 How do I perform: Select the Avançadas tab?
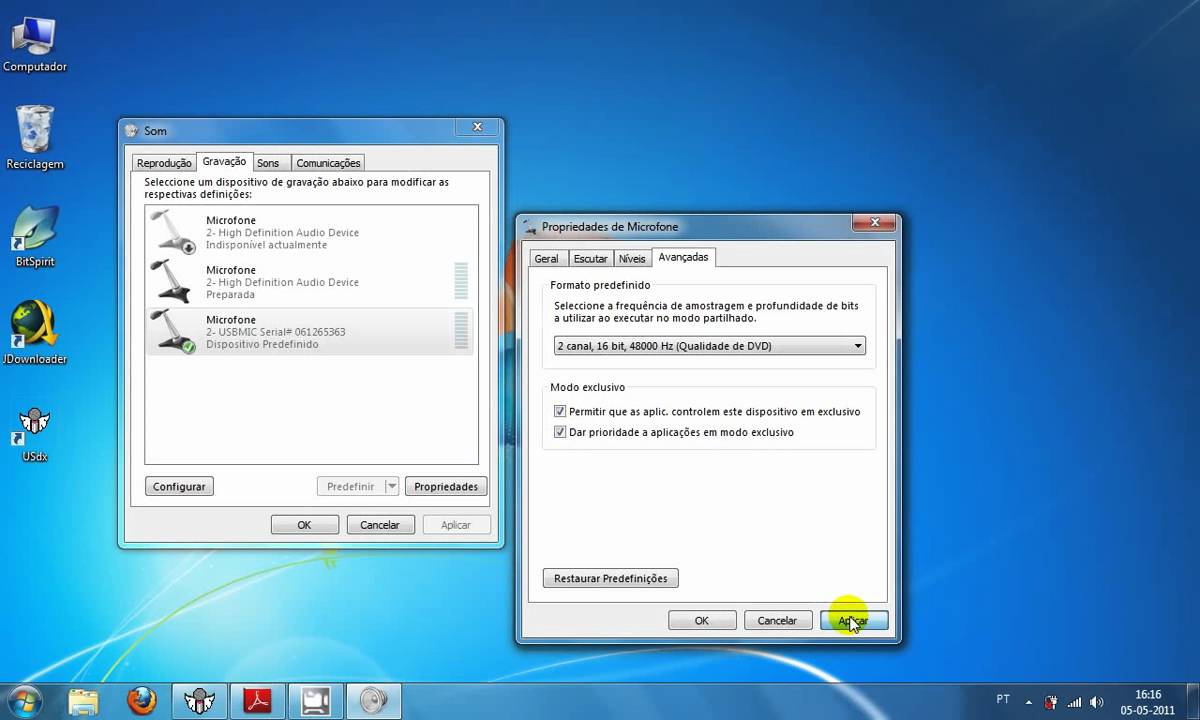[x=683, y=257]
